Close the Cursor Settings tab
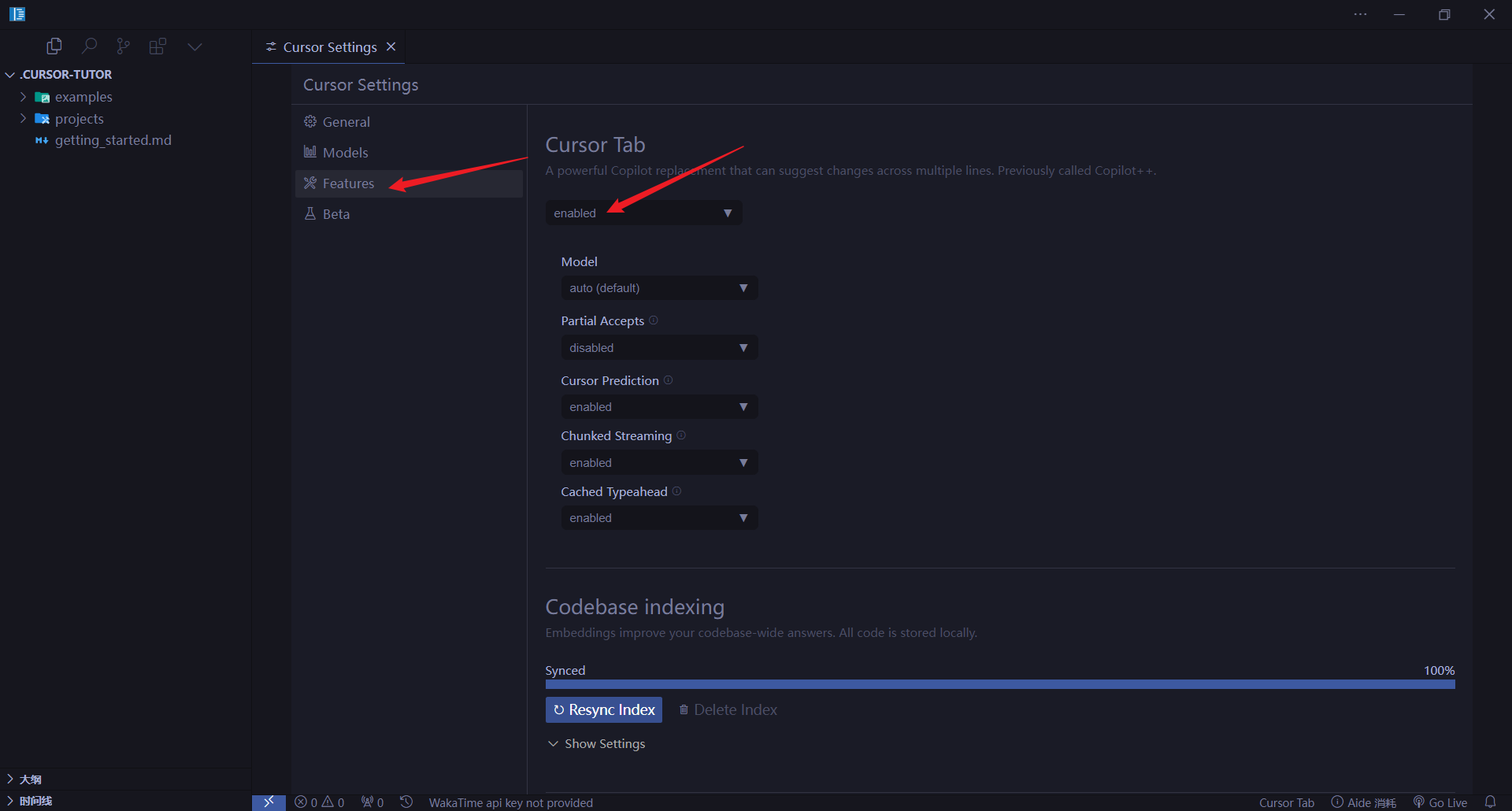The image size is (1512, 811). point(391,47)
